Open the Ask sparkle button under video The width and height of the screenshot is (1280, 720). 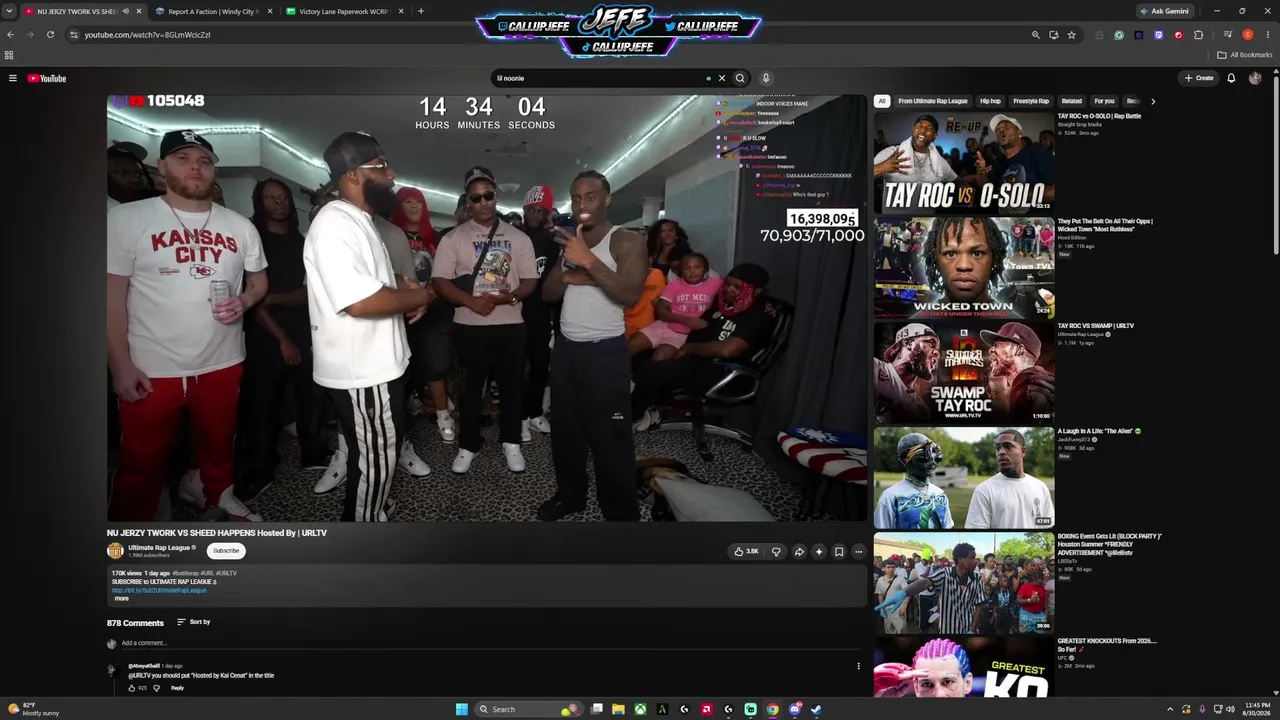point(819,551)
